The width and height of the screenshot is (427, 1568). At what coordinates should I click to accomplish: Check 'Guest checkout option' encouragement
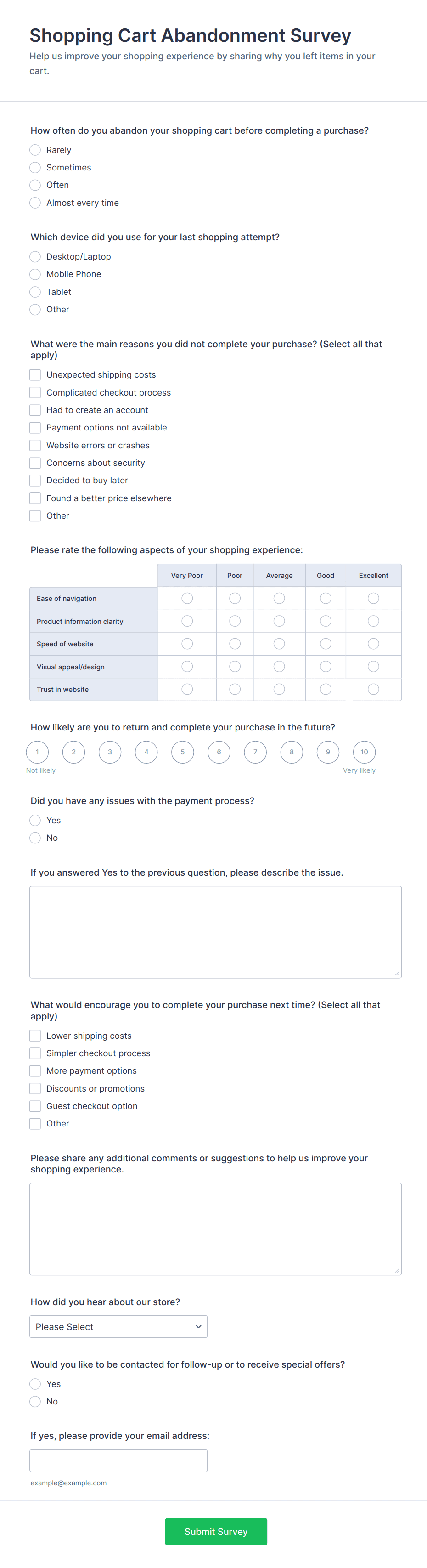pyautogui.click(x=35, y=1106)
